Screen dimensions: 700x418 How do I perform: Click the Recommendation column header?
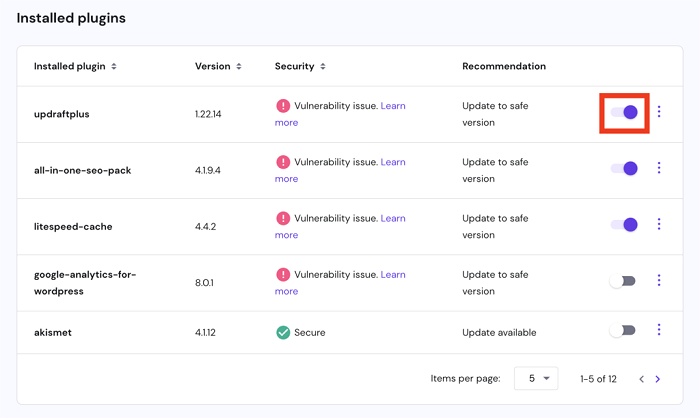504,66
